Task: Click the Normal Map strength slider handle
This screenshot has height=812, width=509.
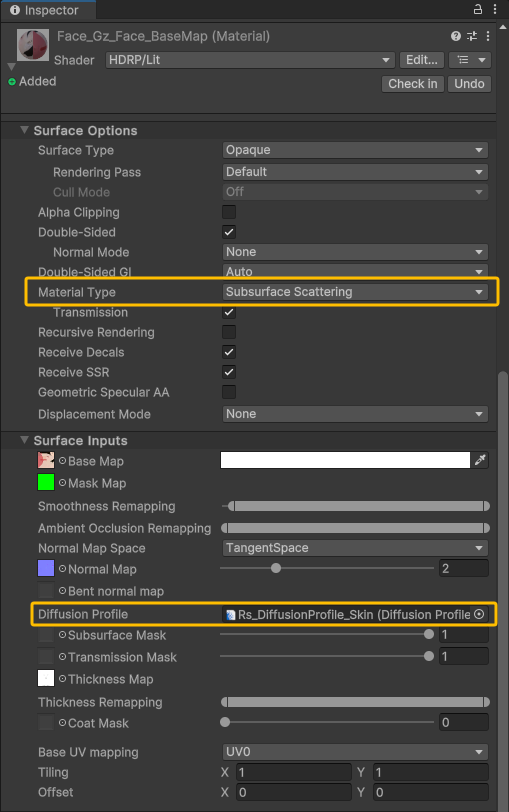Action: click(x=276, y=568)
